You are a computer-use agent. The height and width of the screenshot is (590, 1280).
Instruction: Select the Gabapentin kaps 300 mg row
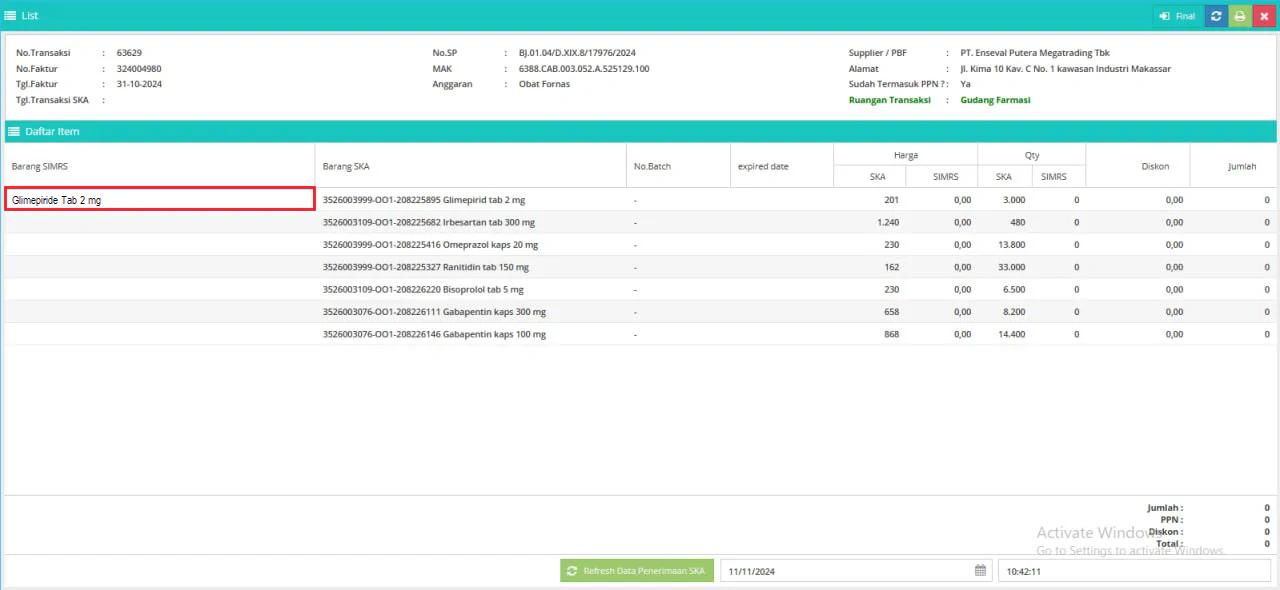coord(434,312)
